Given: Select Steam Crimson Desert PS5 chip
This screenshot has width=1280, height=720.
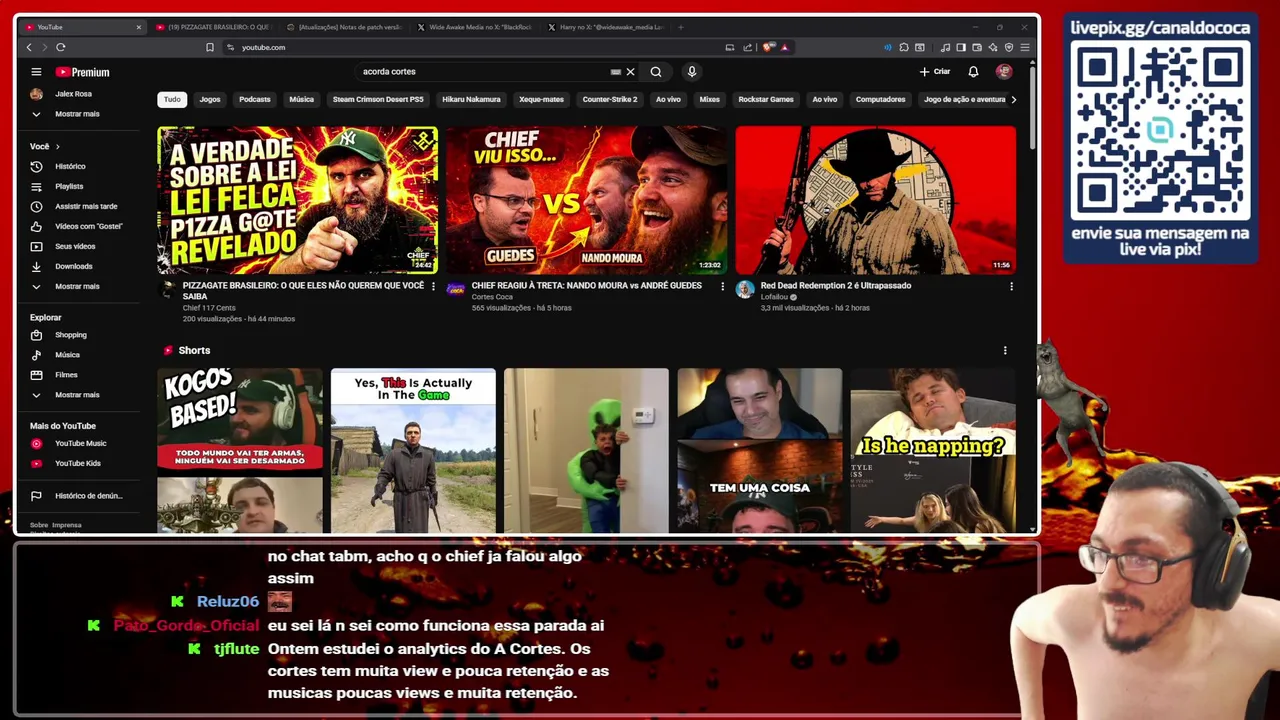Looking at the screenshot, I should point(378,99).
